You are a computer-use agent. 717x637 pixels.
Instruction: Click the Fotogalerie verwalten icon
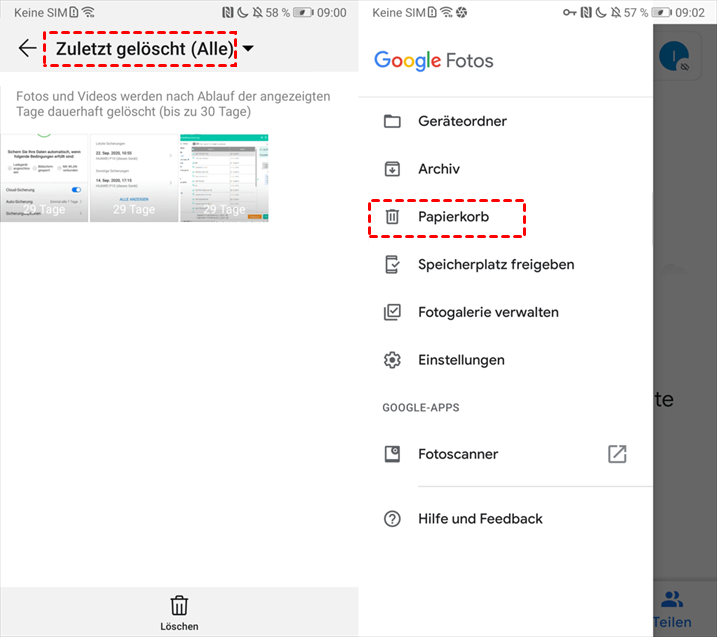[x=392, y=312]
